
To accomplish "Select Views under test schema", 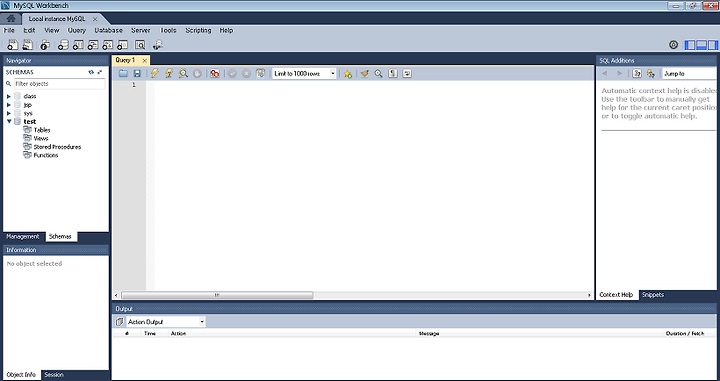I will 41,138.
